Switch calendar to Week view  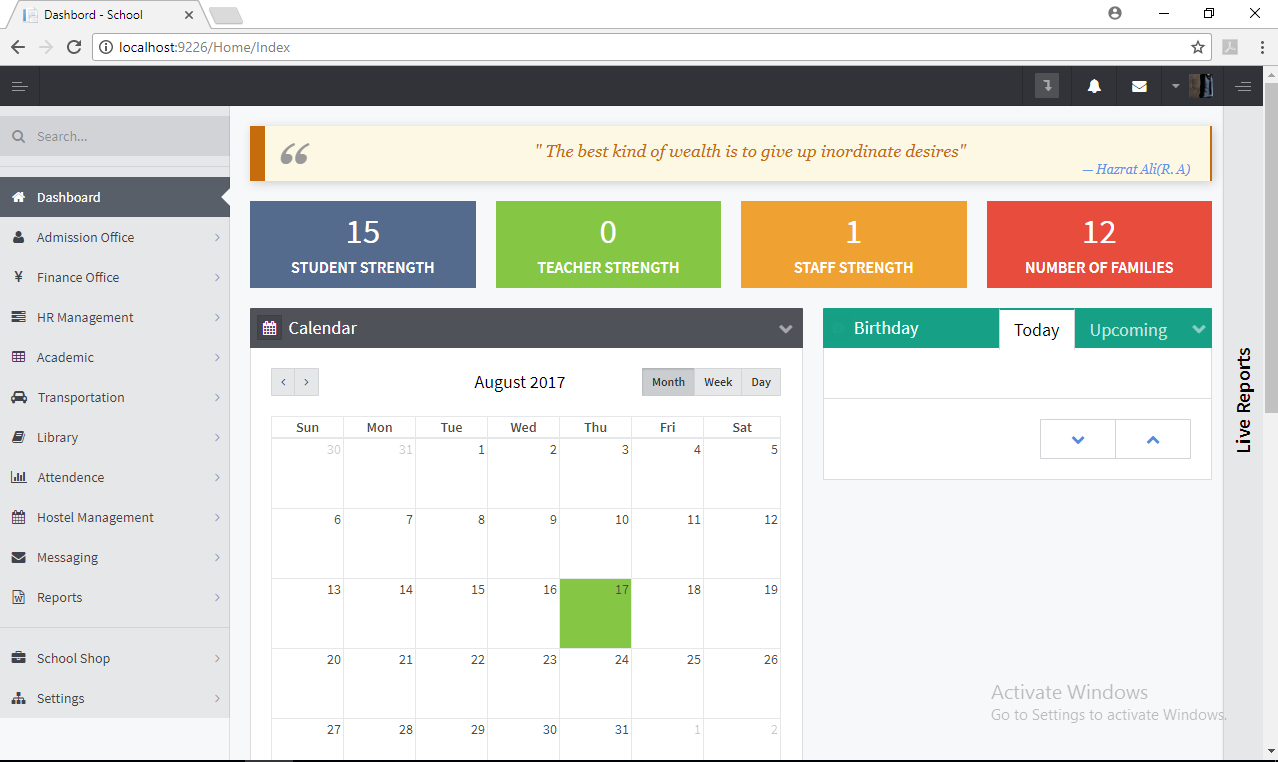tap(718, 382)
